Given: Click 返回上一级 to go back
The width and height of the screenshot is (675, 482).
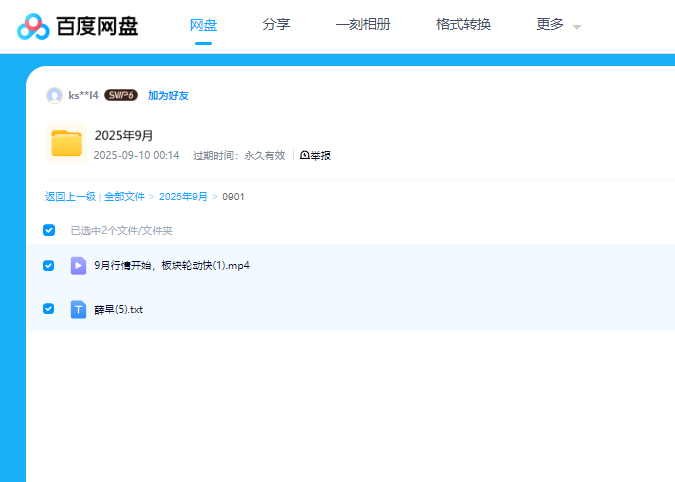Looking at the screenshot, I should 70,197.
